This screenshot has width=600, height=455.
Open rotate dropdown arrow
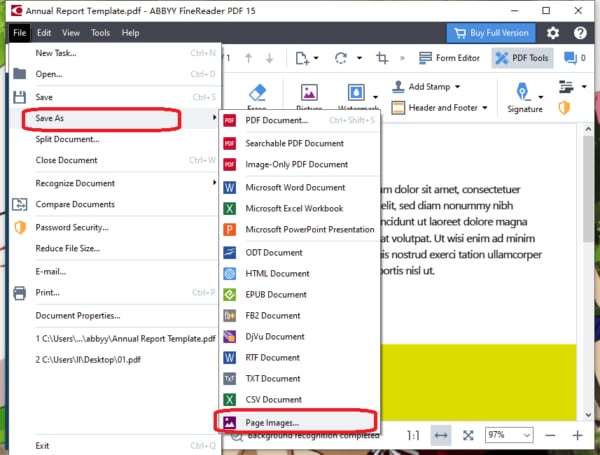coord(359,58)
